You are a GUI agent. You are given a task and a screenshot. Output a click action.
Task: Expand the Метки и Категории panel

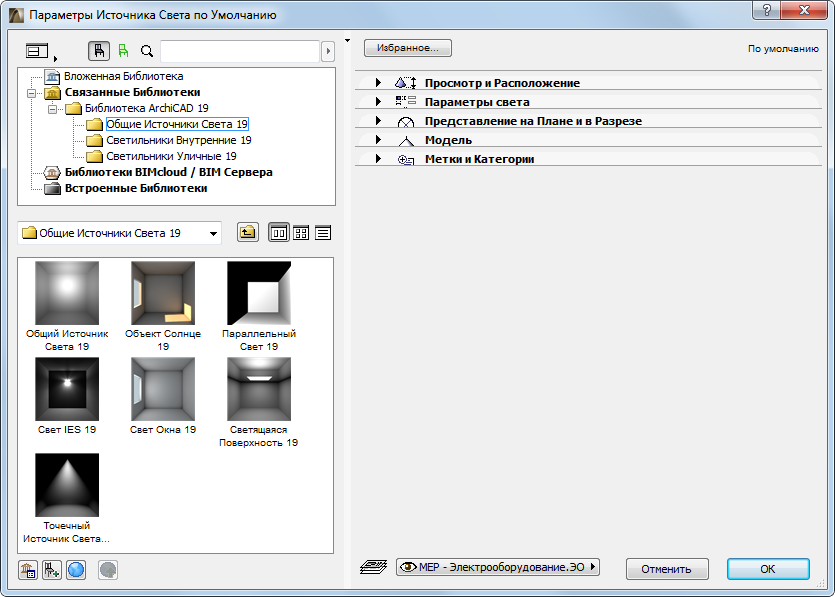click(x=378, y=158)
